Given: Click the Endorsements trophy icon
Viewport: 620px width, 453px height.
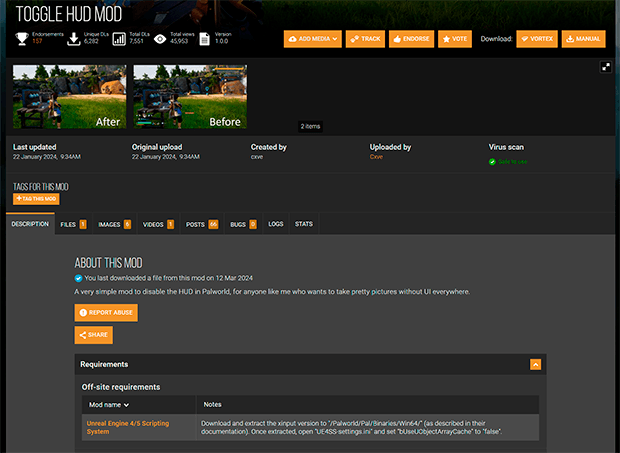Looking at the screenshot, I should tap(22, 38).
